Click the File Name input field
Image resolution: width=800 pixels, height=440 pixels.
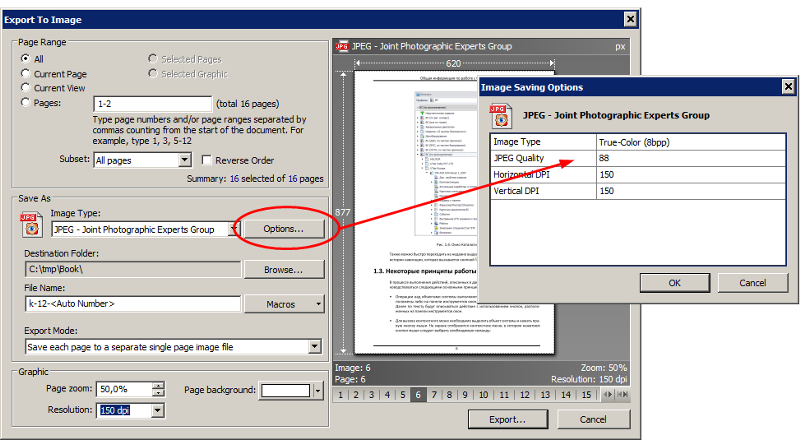tap(129, 304)
